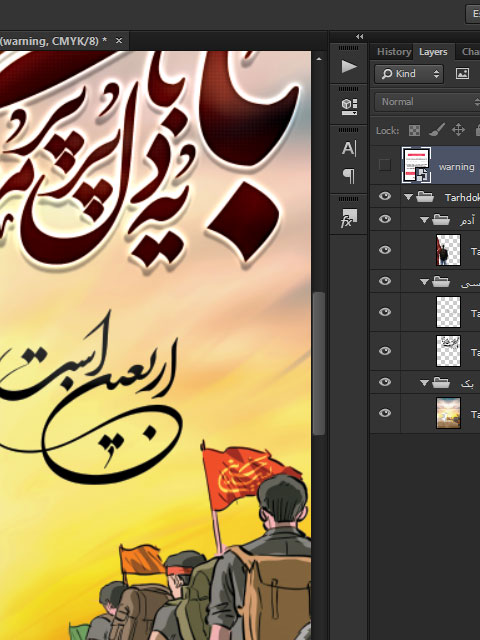Image resolution: width=480 pixels, height=640 pixels.
Task: Open the 3D panel cube icon
Action: click(349, 107)
